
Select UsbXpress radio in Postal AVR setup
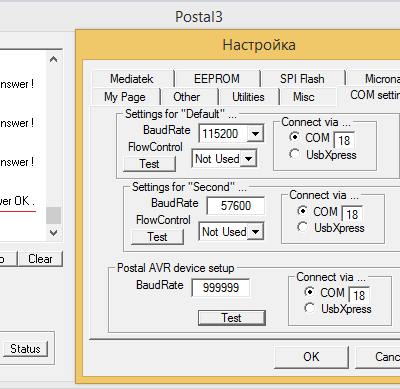click(309, 308)
